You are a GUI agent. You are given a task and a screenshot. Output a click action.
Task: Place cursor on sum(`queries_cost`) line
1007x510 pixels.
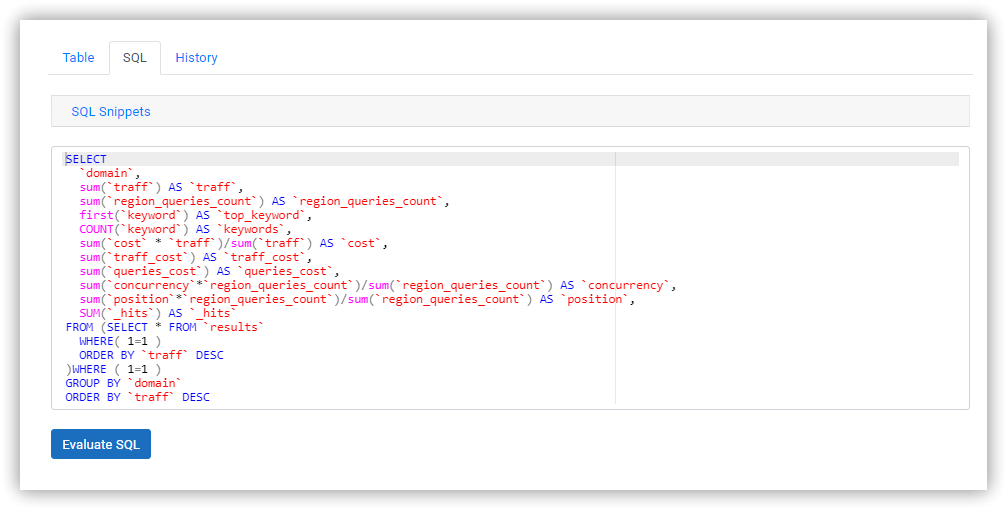click(209, 272)
